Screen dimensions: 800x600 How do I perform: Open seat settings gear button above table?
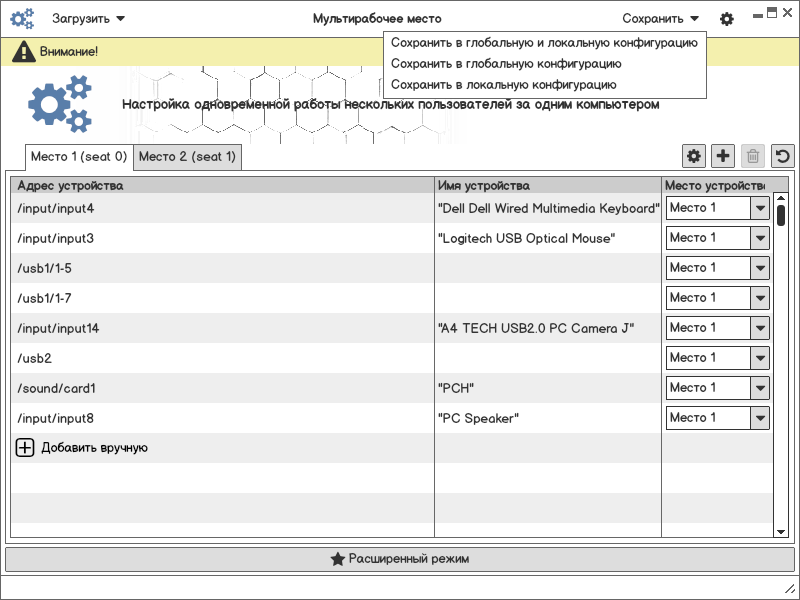(x=694, y=156)
